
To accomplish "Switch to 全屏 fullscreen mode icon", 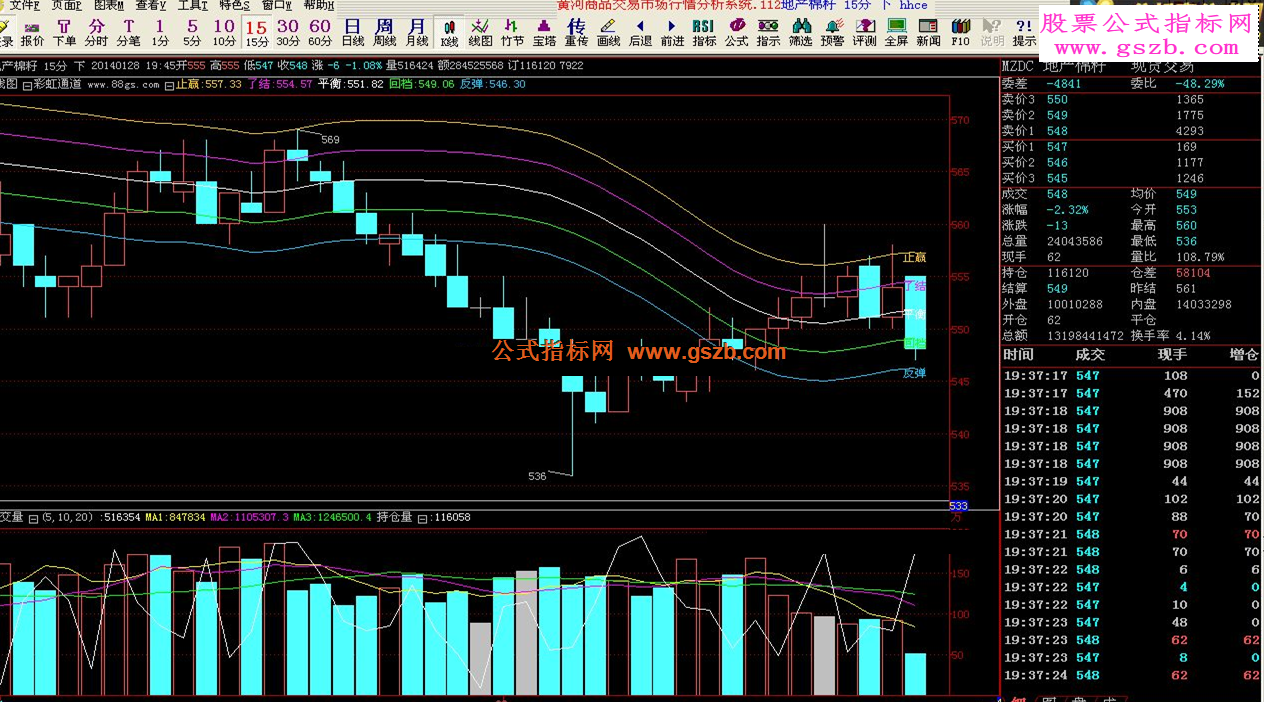I will (896, 31).
